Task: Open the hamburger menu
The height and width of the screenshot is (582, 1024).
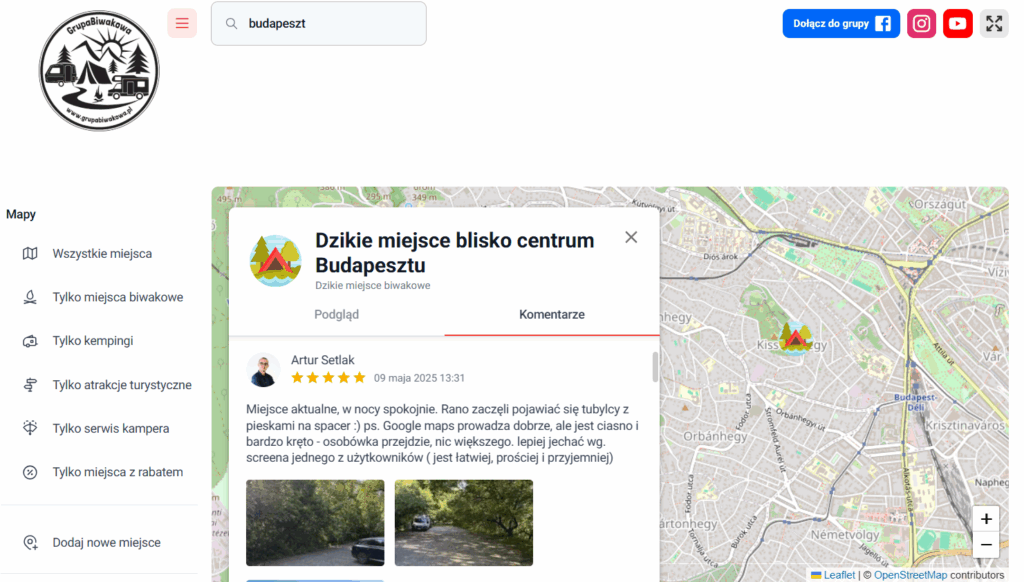Action: click(x=181, y=22)
